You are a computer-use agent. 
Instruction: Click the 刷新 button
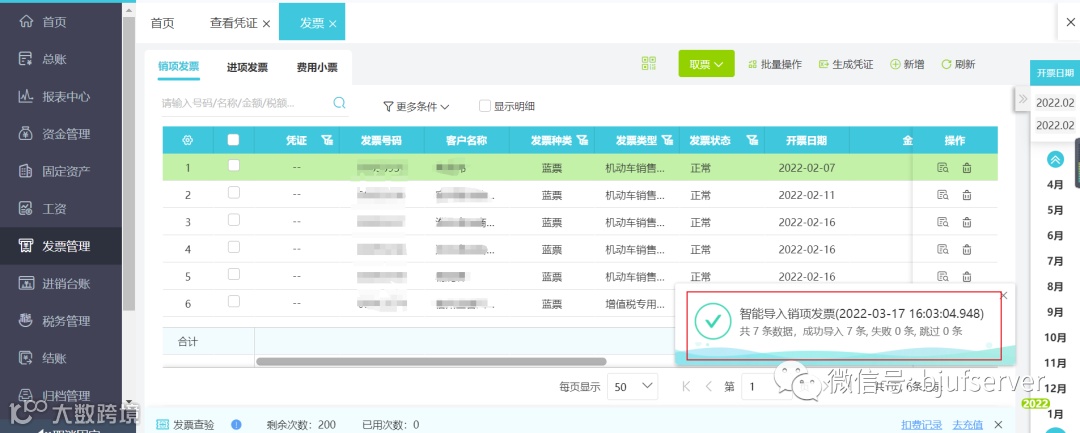coord(958,64)
